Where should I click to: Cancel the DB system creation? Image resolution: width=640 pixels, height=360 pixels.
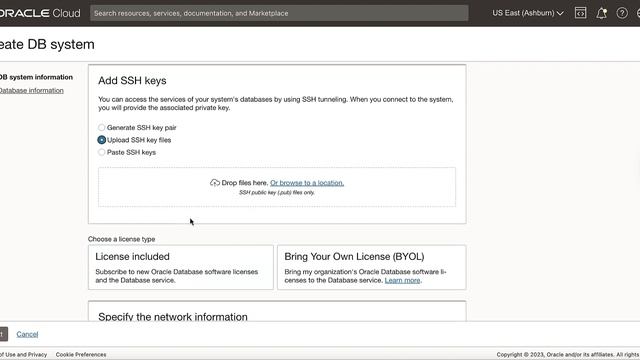[x=27, y=334]
